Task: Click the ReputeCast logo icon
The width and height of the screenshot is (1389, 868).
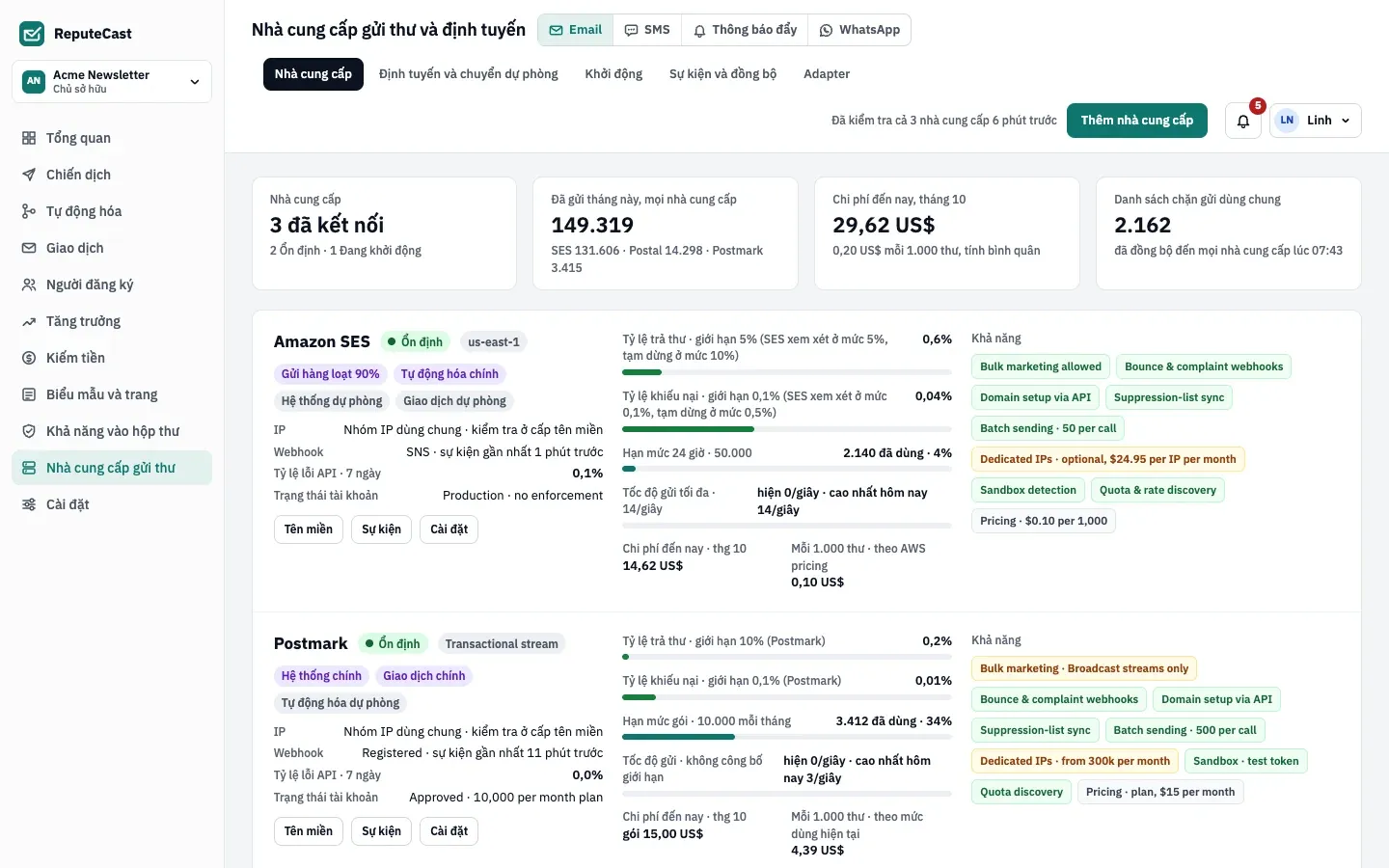Action: coord(32,34)
